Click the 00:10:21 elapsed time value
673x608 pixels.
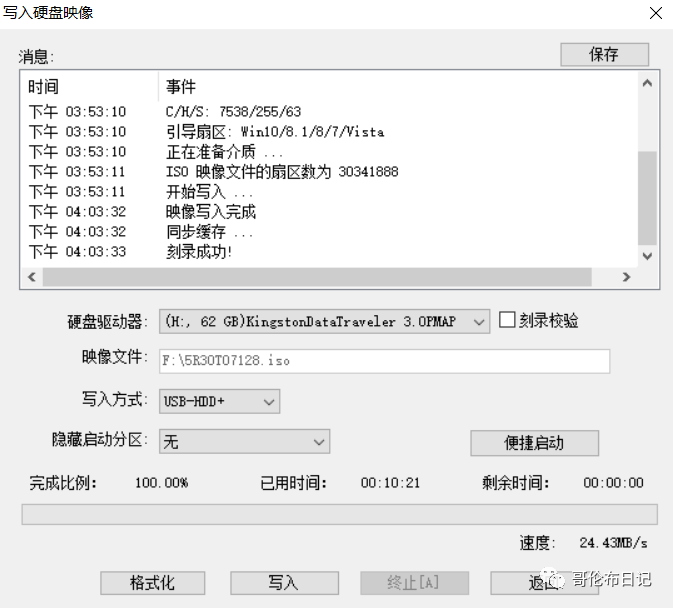[390, 483]
